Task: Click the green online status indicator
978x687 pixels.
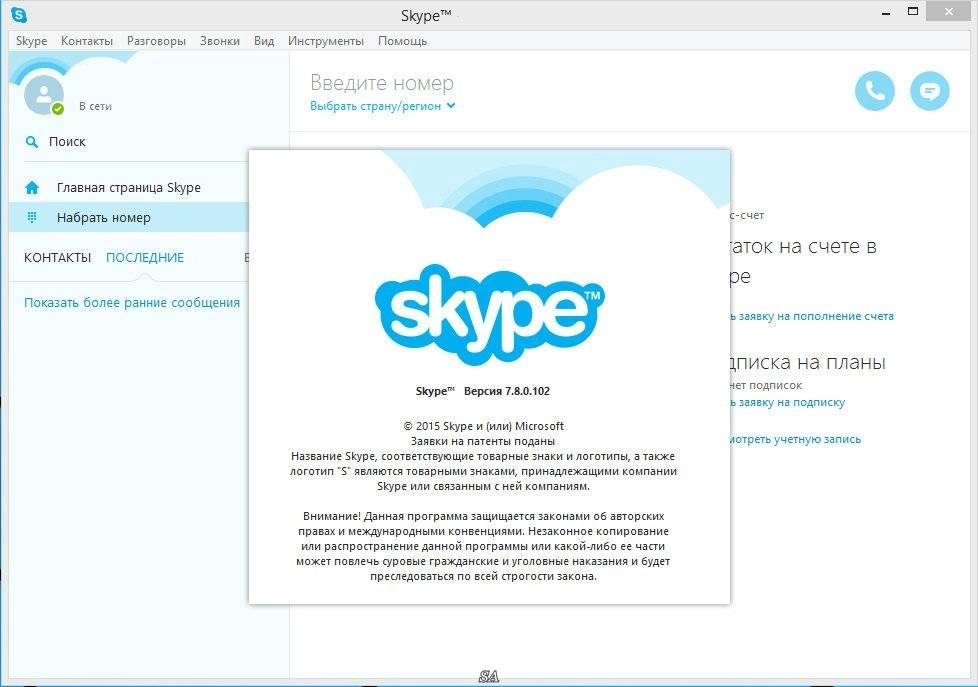Action: (x=58, y=109)
